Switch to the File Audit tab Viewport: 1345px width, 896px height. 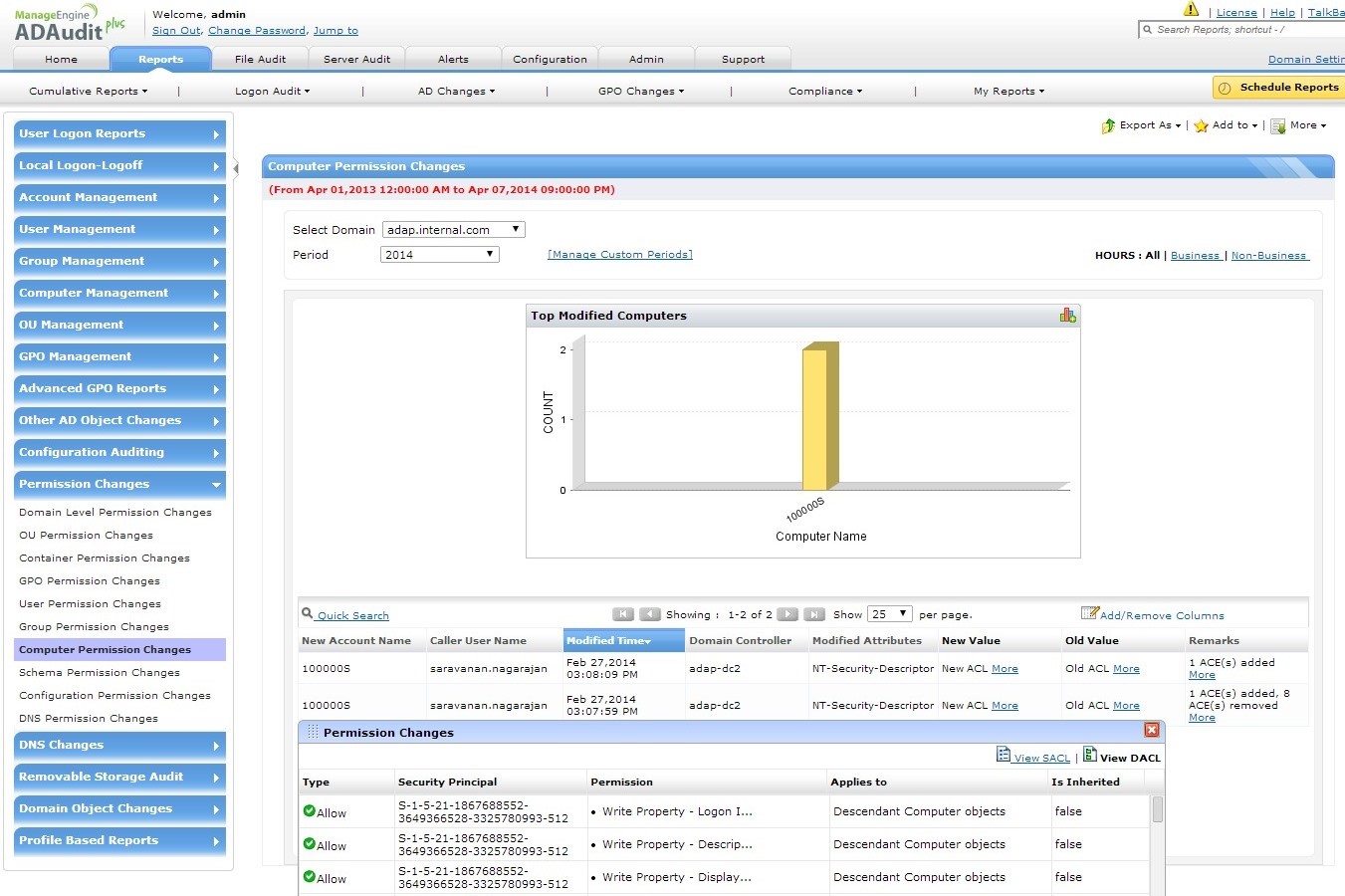[260, 60]
